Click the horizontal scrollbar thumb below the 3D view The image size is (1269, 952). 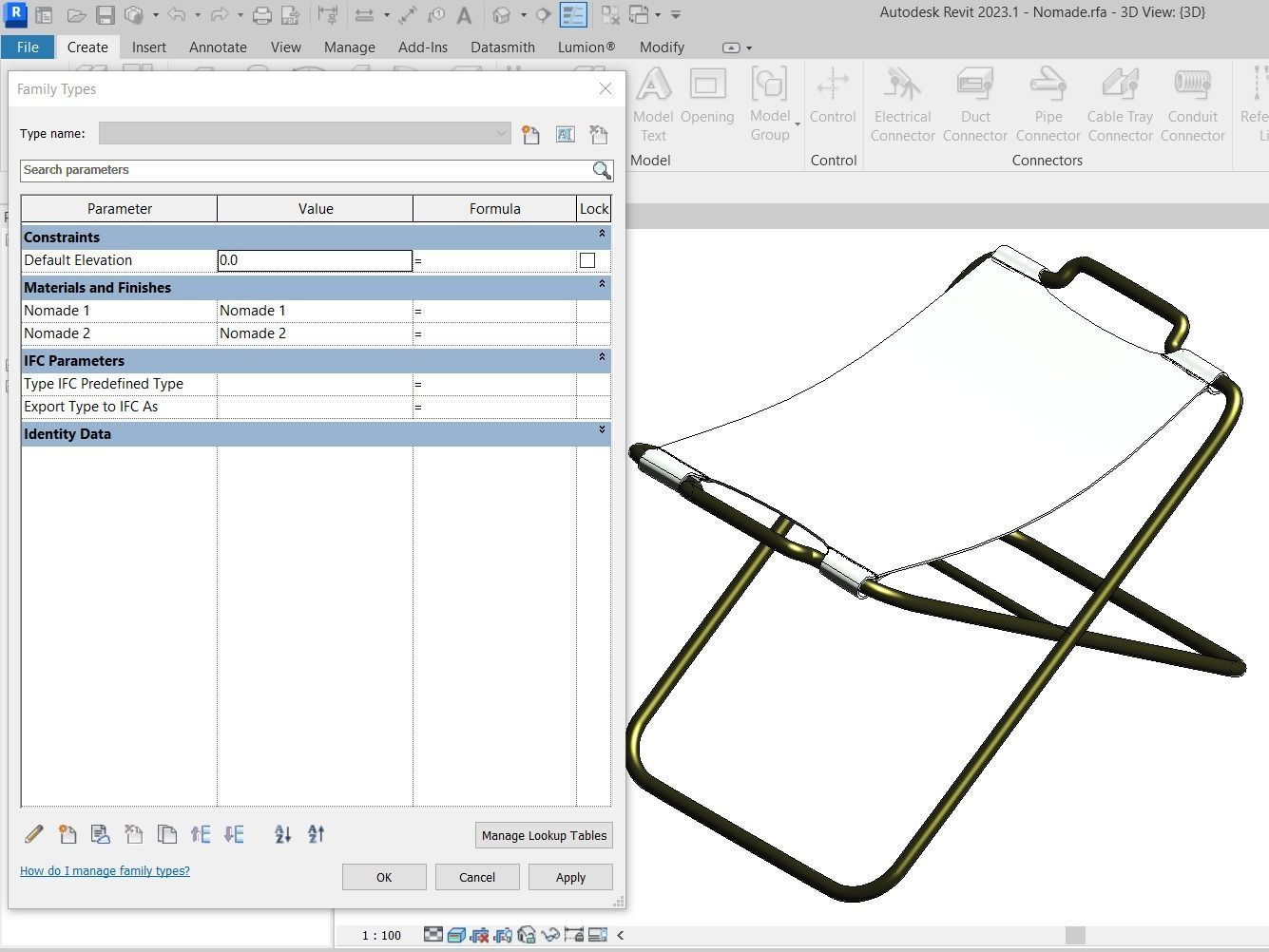tap(1075, 935)
